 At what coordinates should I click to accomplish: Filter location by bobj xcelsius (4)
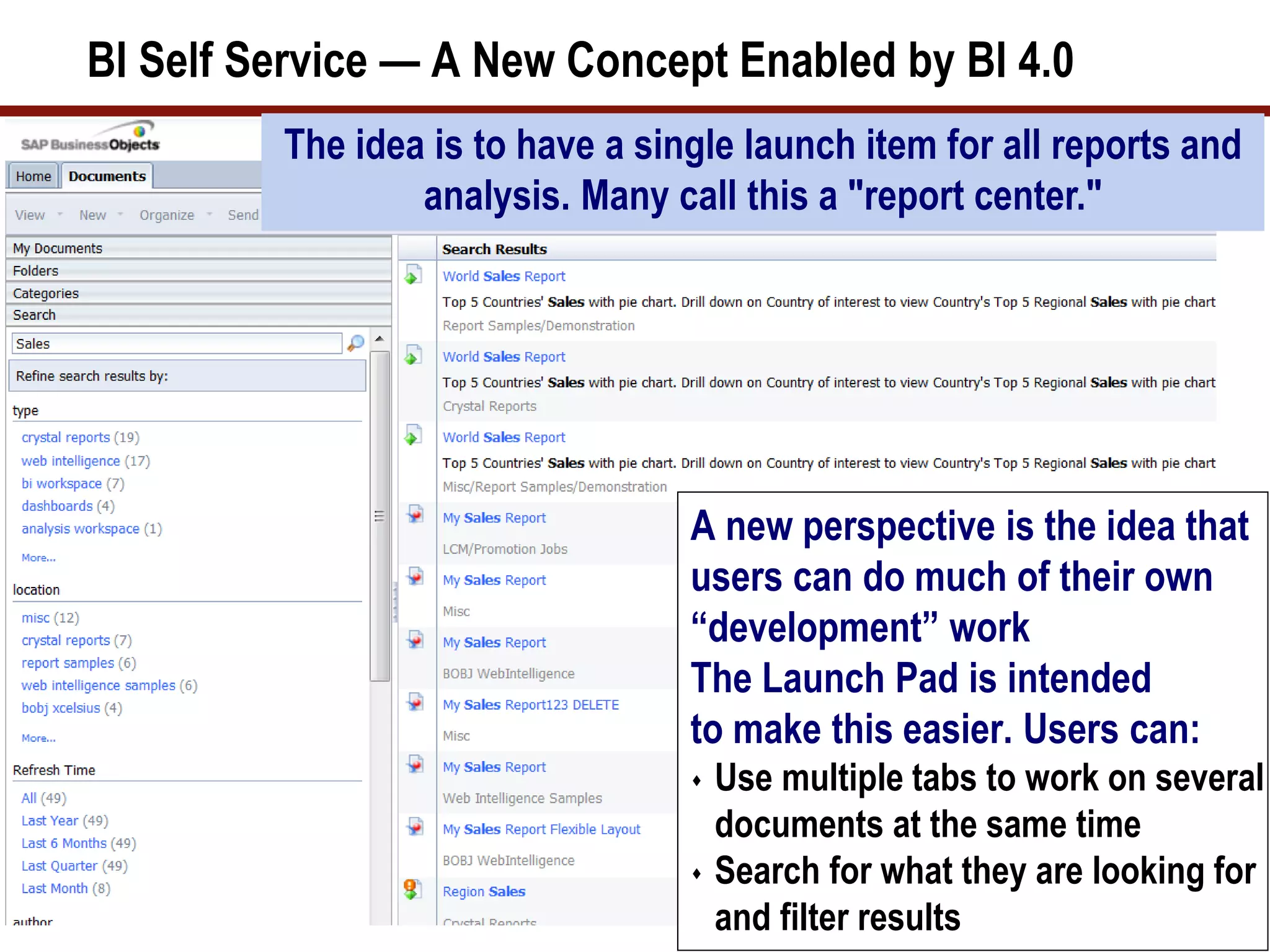pos(72,708)
